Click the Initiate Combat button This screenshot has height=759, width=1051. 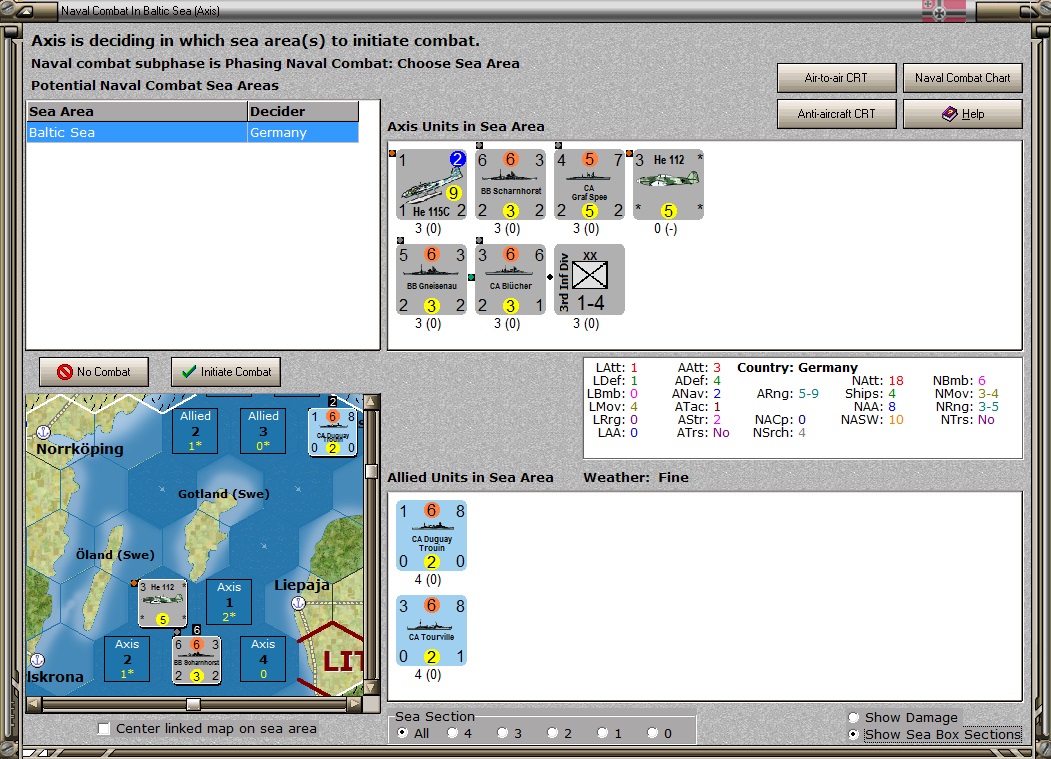226,371
